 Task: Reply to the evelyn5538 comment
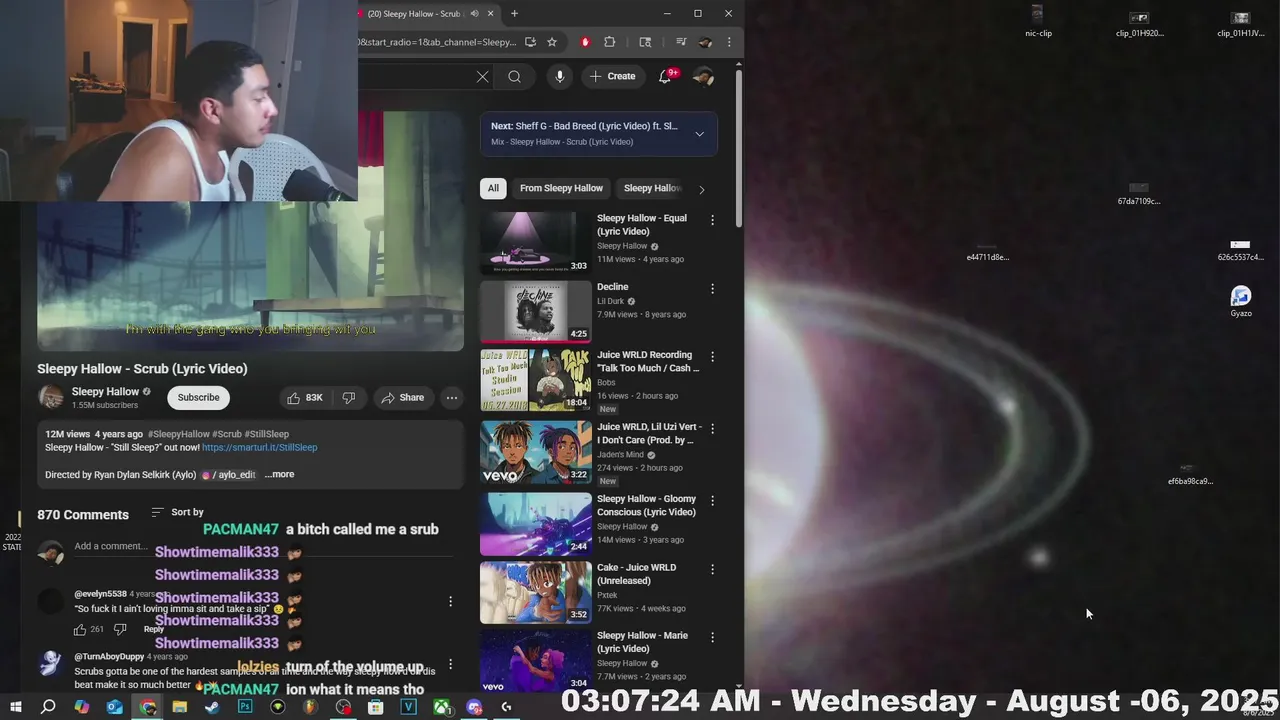point(153,629)
